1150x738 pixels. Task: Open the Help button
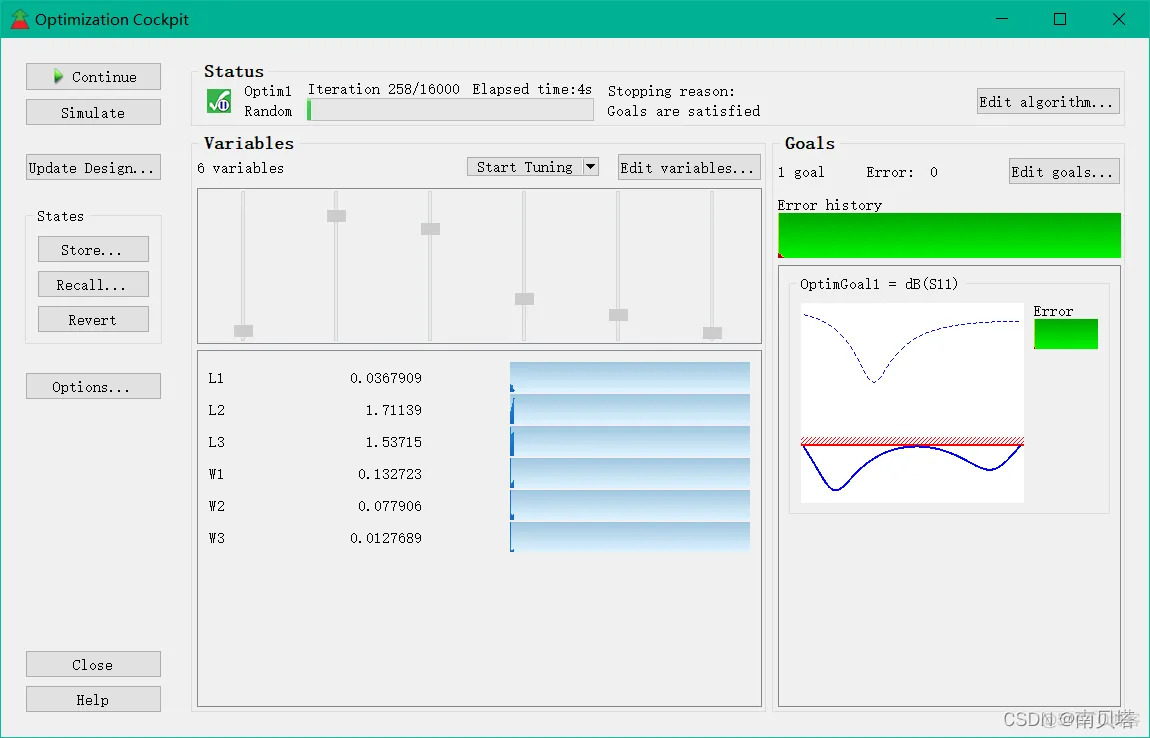coord(93,699)
